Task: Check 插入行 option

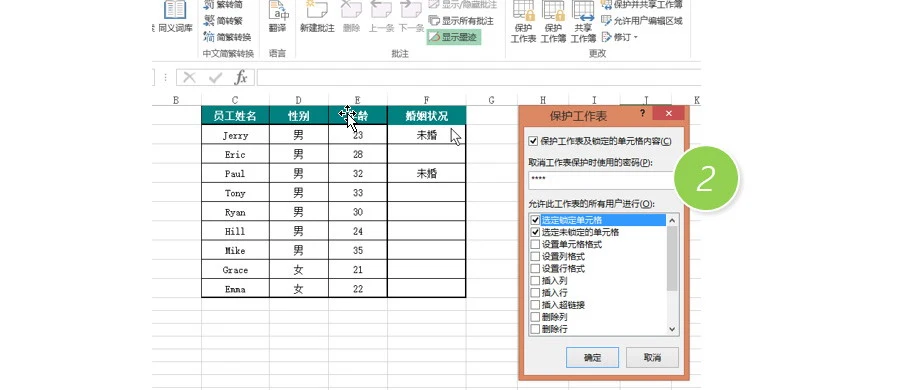Action: 535,292
